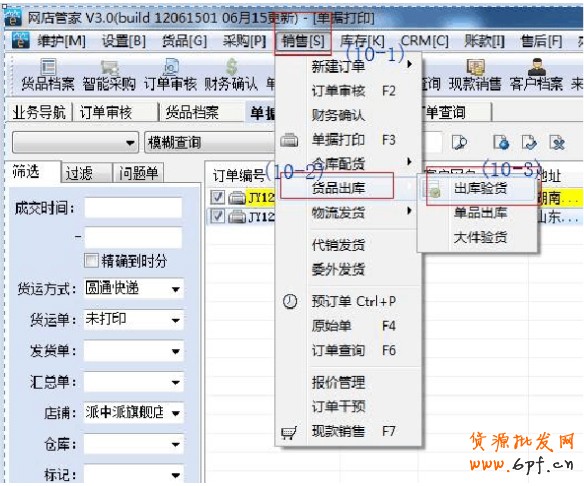Image resolution: width=584 pixels, height=486 pixels.
Task: Open the 采购[P] menu
Action: [x=245, y=41]
